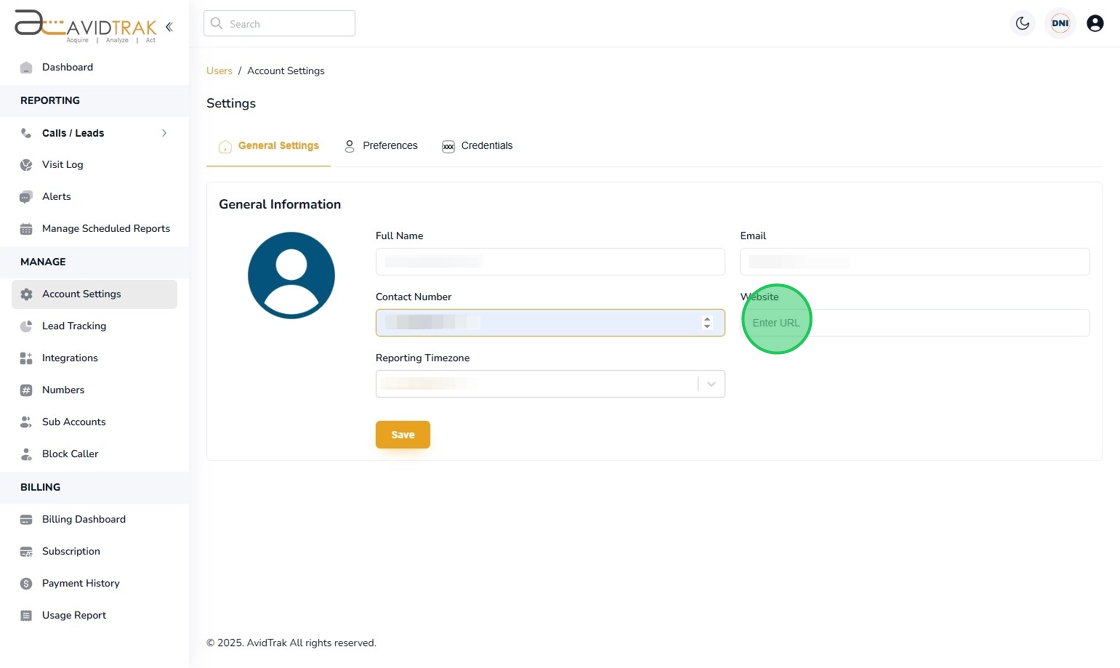Click the Email input field
Viewport: 1120px width, 668px height.
click(915, 261)
